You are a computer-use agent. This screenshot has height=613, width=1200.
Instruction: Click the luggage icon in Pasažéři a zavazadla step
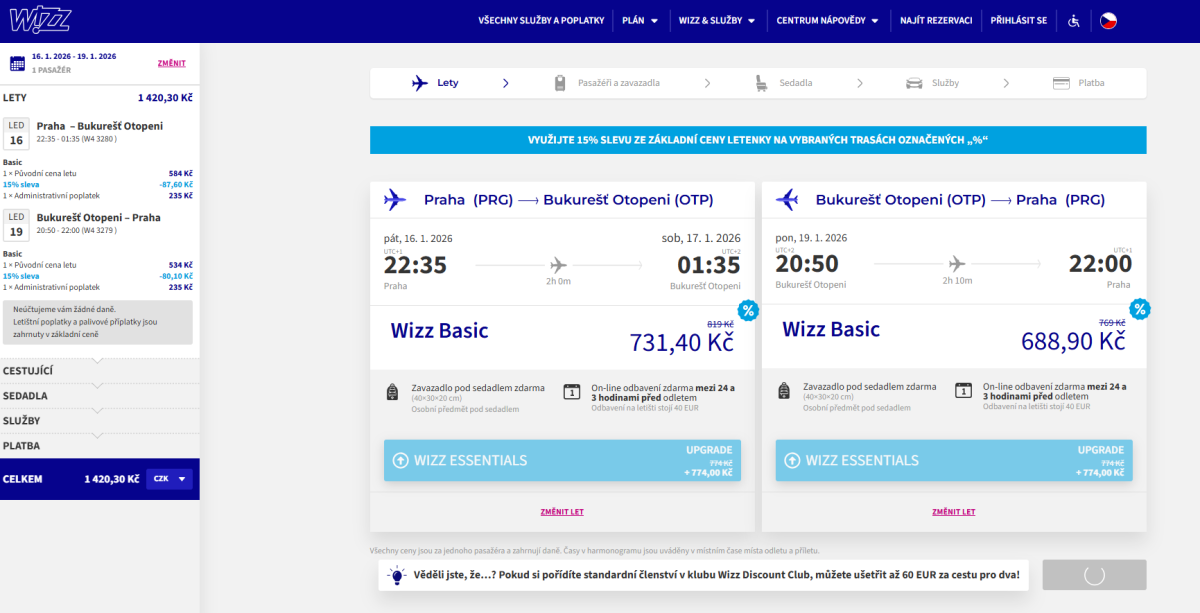pyautogui.click(x=561, y=83)
